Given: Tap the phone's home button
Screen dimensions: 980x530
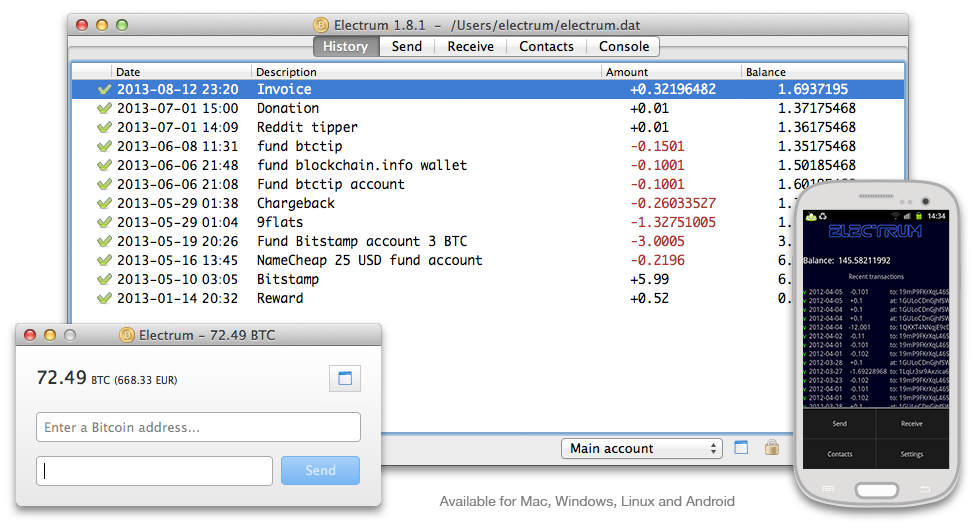Looking at the screenshot, I should [876, 491].
